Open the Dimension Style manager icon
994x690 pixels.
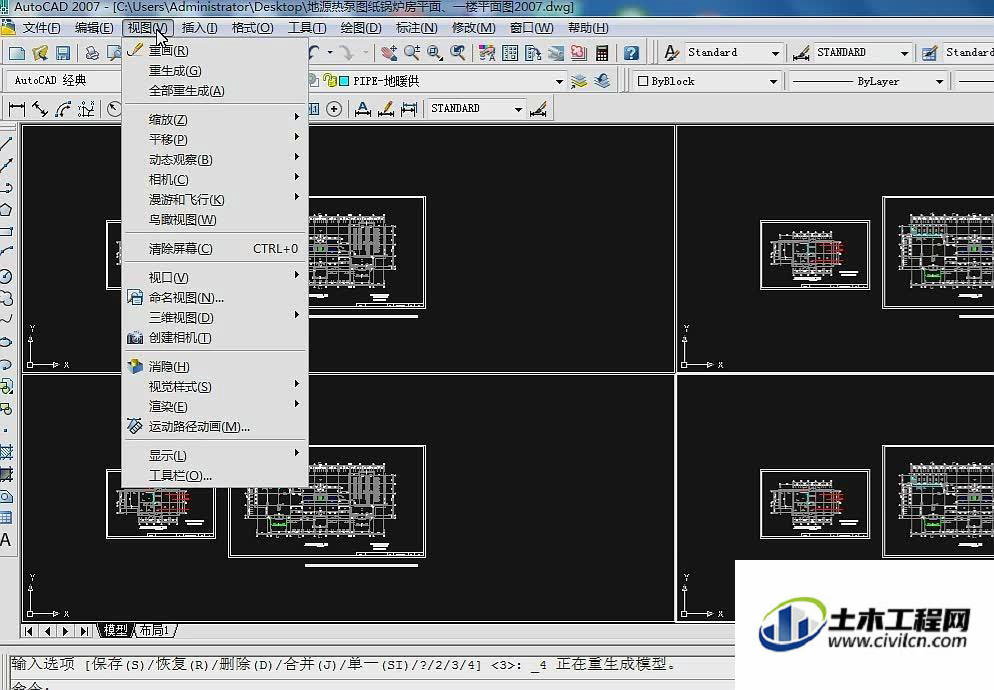click(x=801, y=53)
